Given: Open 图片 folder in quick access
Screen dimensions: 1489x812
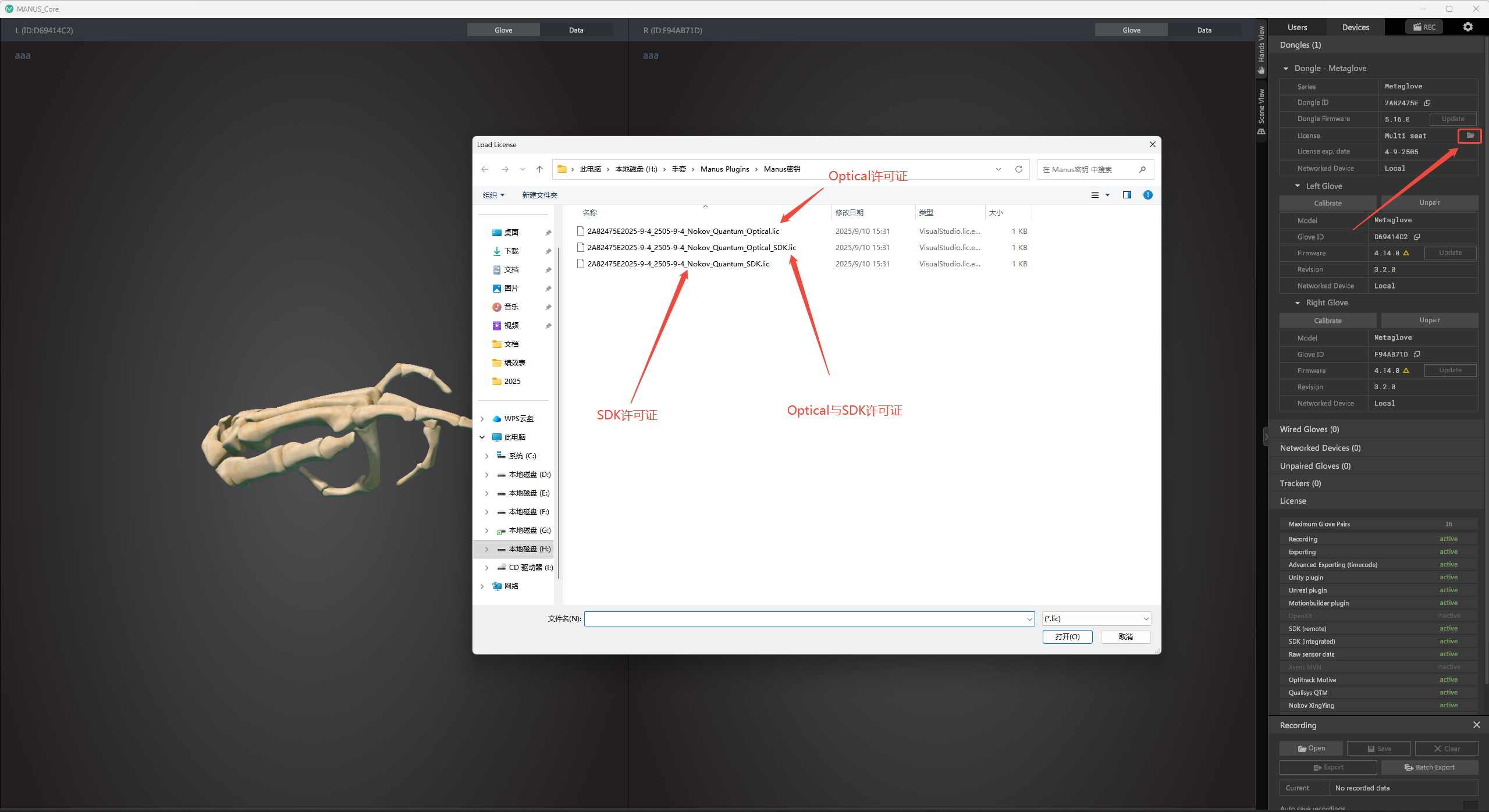Looking at the screenshot, I should click(x=511, y=288).
